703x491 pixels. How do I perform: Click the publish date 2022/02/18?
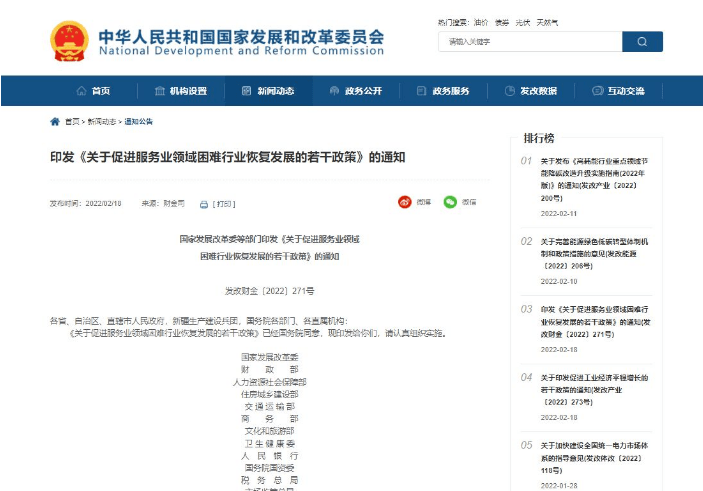(x=104, y=204)
